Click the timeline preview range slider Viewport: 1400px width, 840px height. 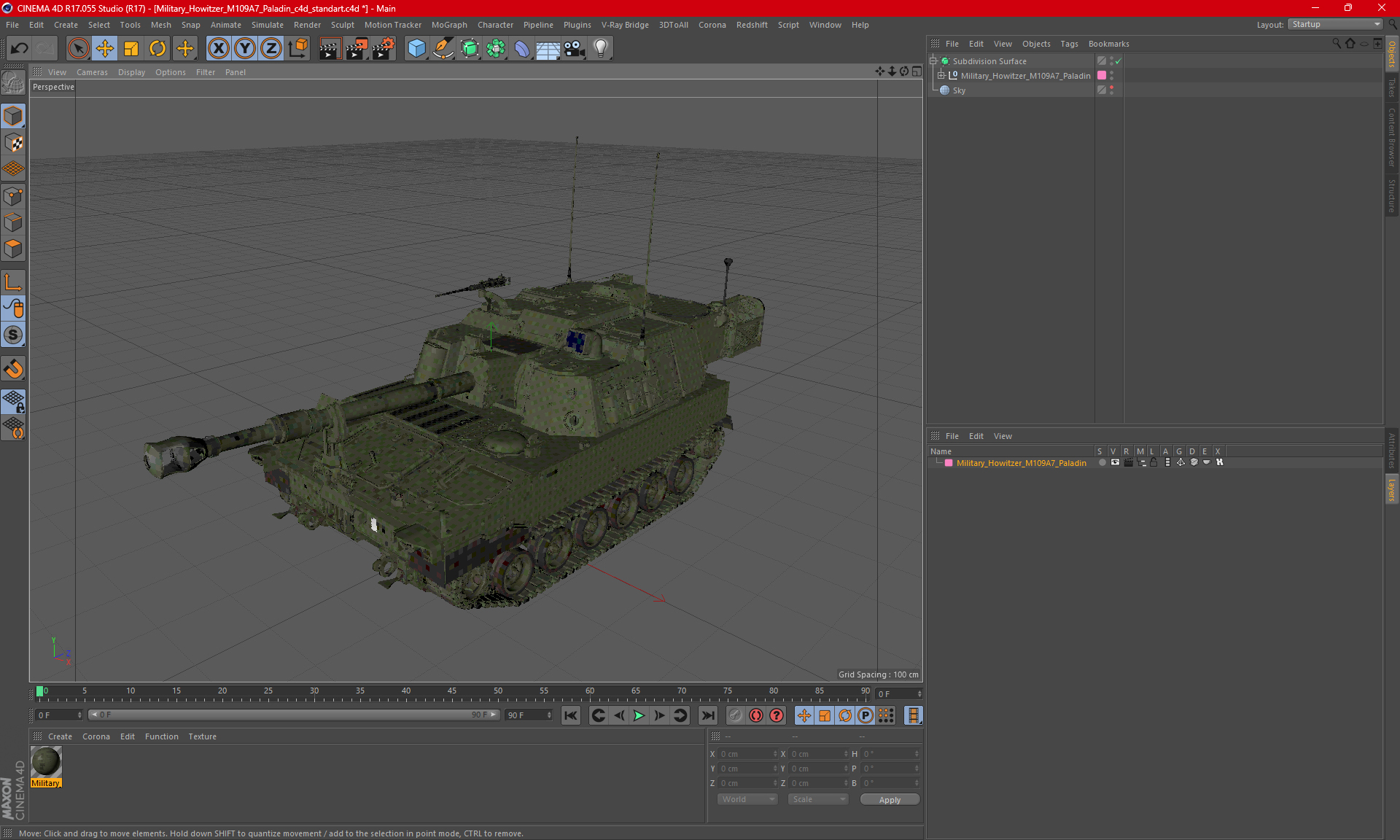point(294,715)
